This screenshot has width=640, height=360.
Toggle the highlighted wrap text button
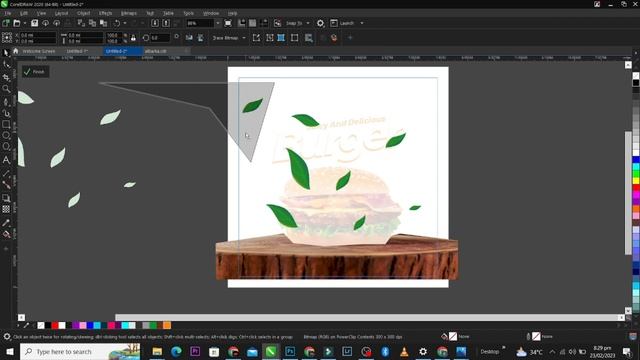click(281, 38)
